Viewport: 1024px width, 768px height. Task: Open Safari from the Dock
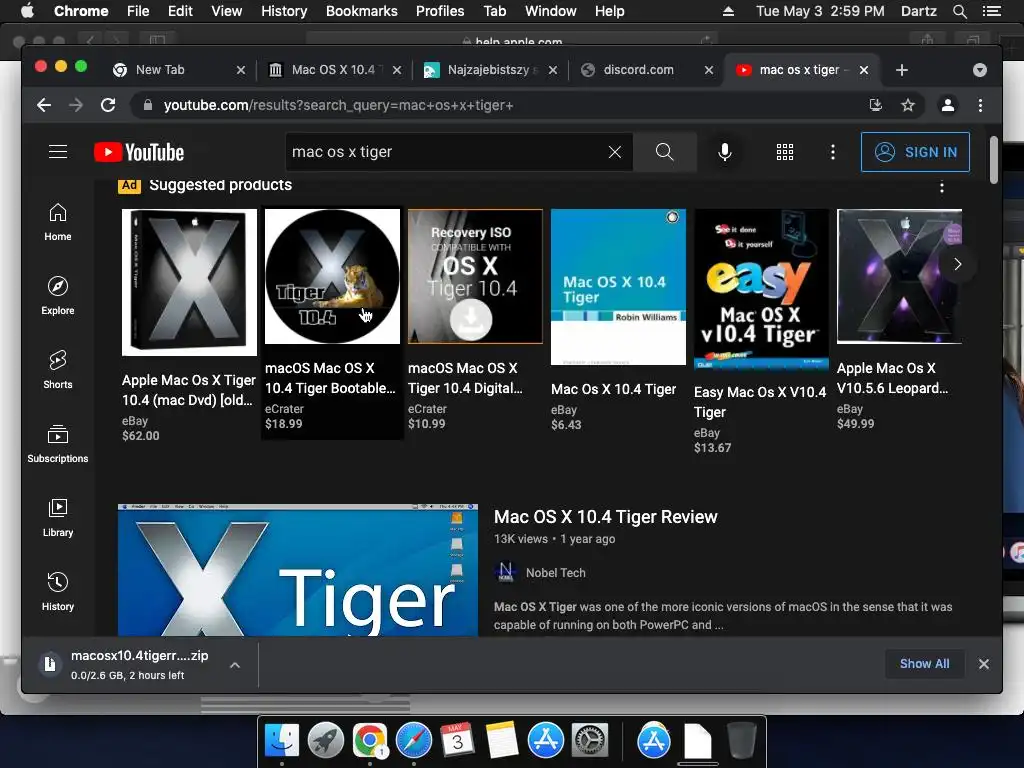pyautogui.click(x=413, y=741)
